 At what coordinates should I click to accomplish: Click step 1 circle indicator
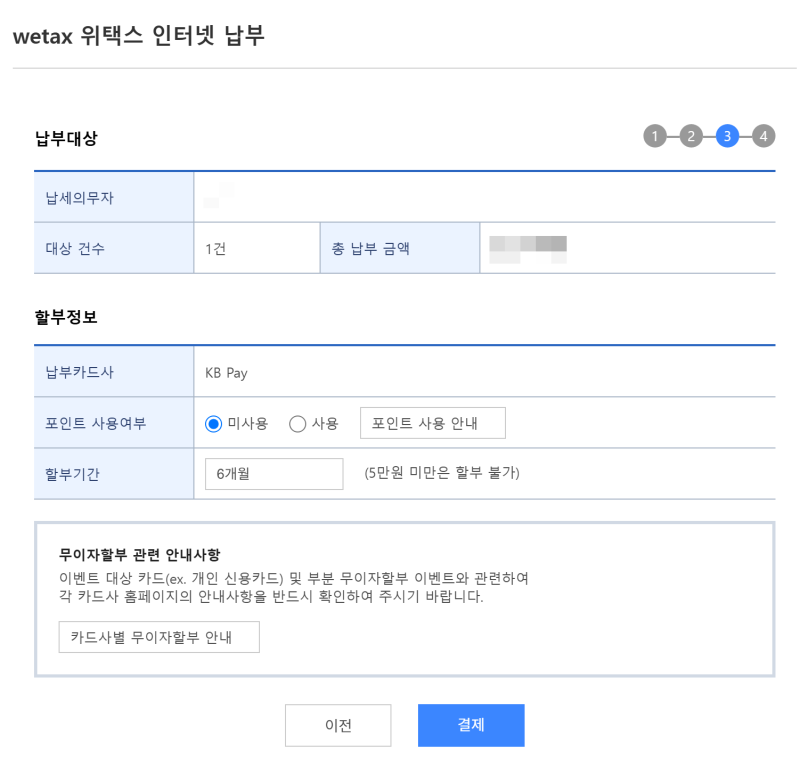click(655, 136)
